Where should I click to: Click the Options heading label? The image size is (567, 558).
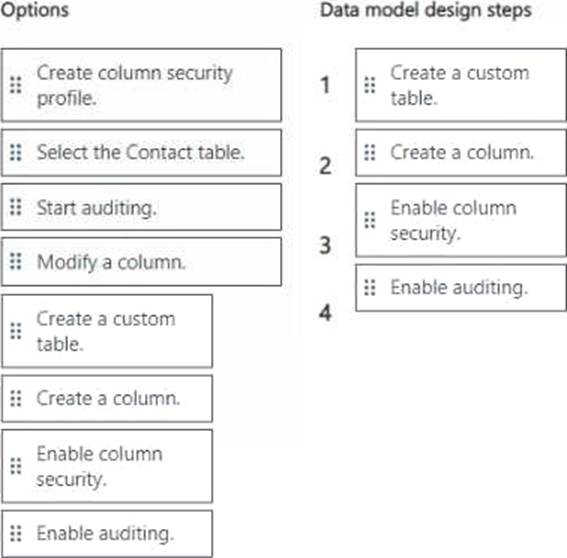point(35,10)
